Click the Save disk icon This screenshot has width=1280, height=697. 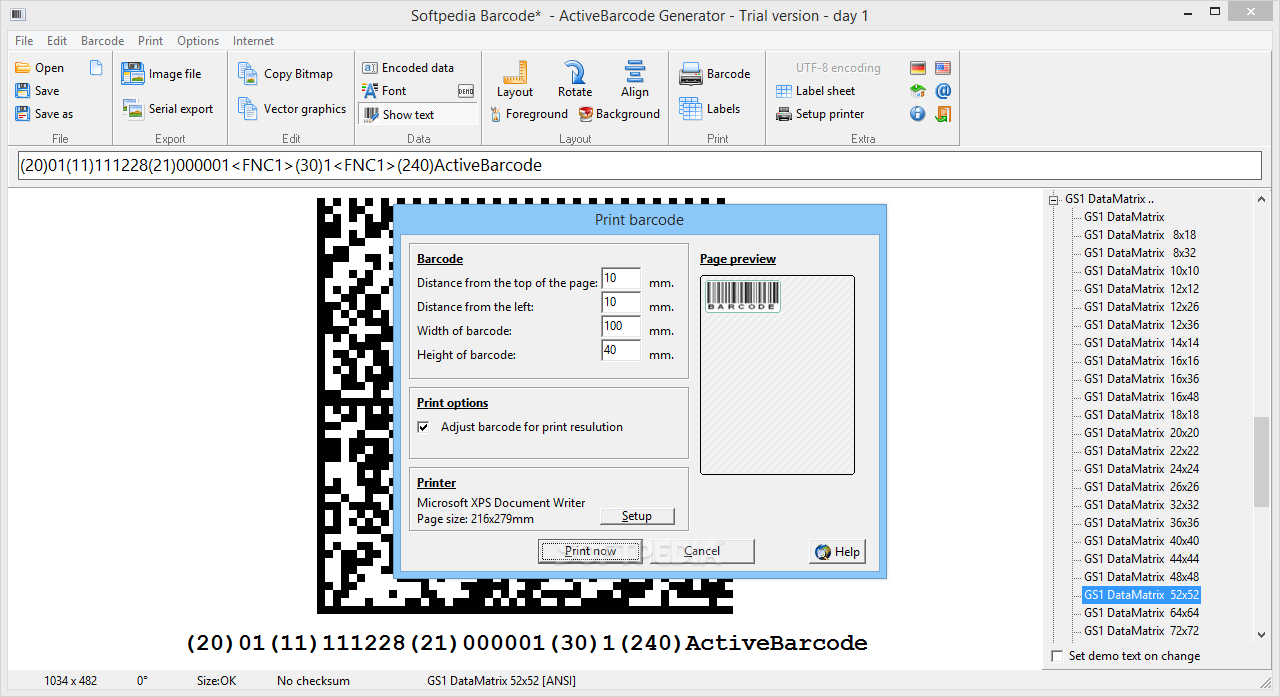pyautogui.click(x=23, y=91)
